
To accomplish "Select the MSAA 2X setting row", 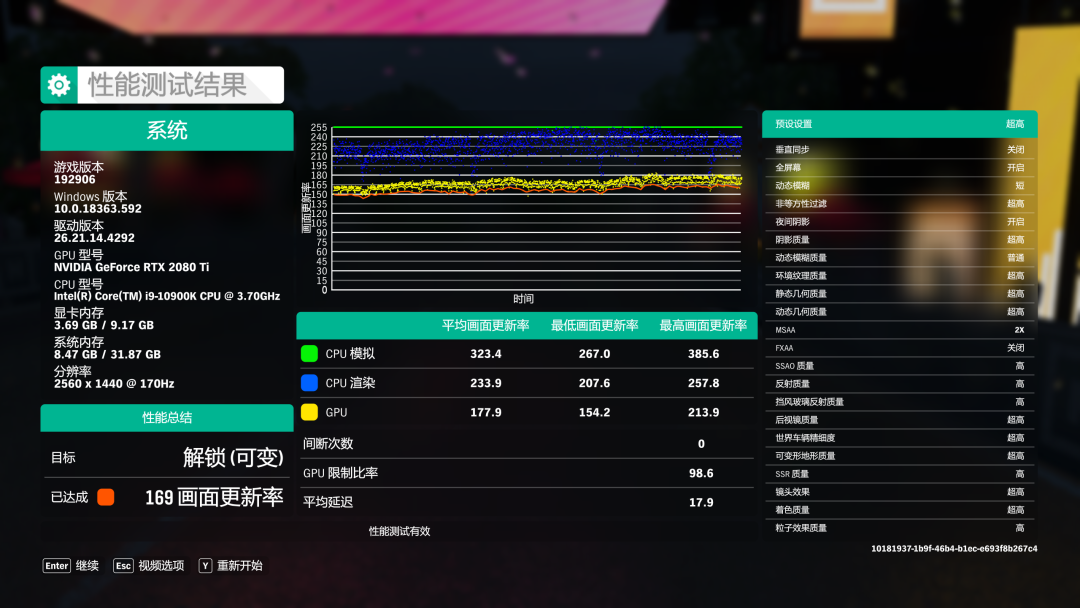I will tap(900, 330).
